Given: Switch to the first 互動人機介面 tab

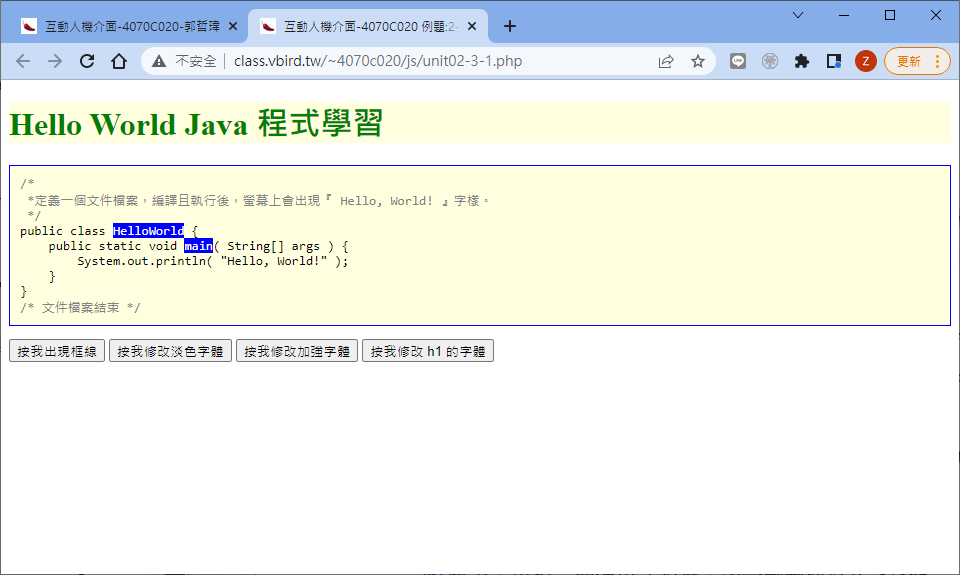Looking at the screenshot, I should 130,26.
